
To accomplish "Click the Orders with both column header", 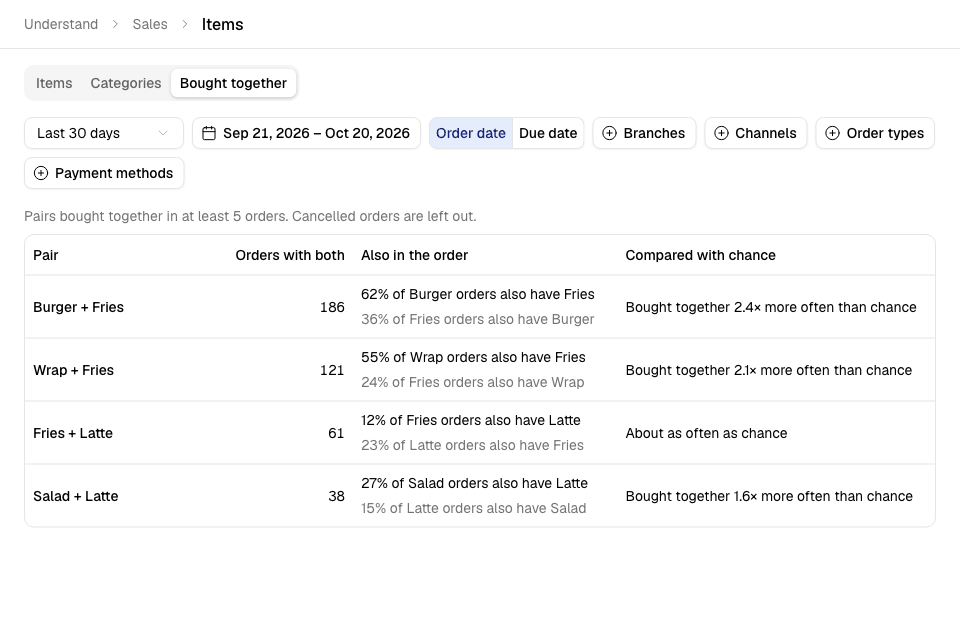I will tap(290, 255).
